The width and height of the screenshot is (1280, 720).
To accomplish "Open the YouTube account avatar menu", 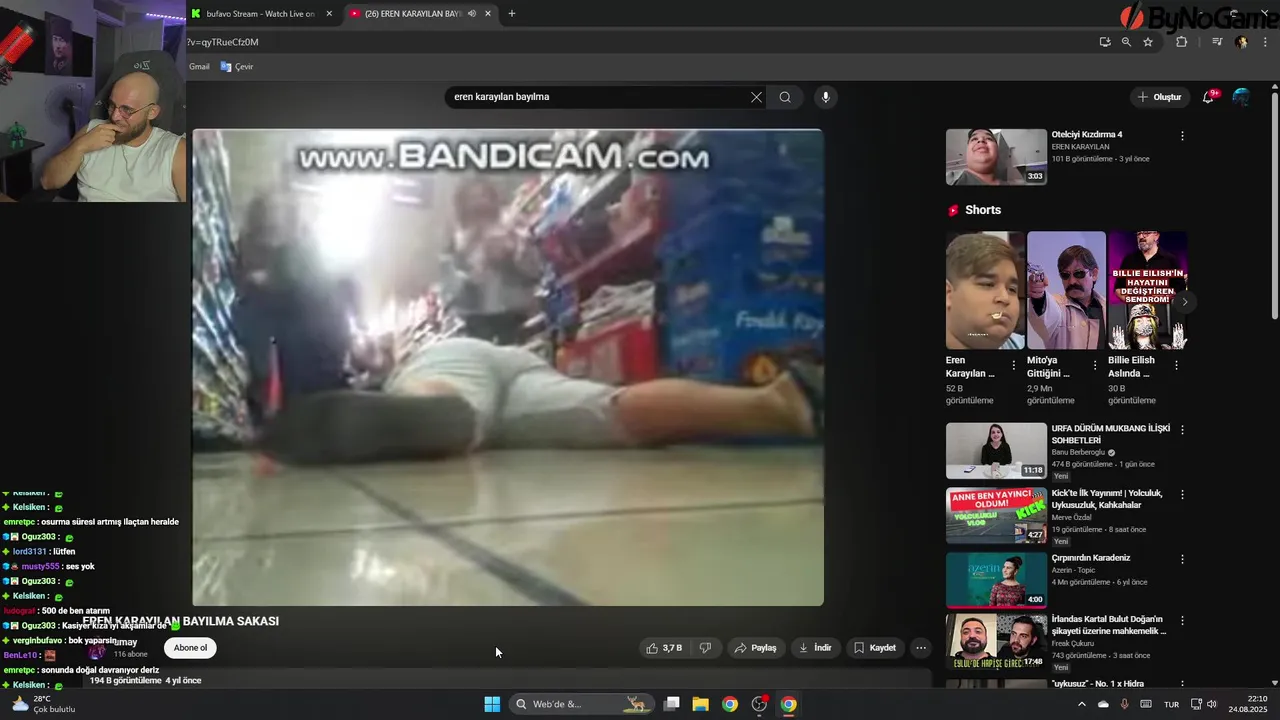I will pos(1241,97).
